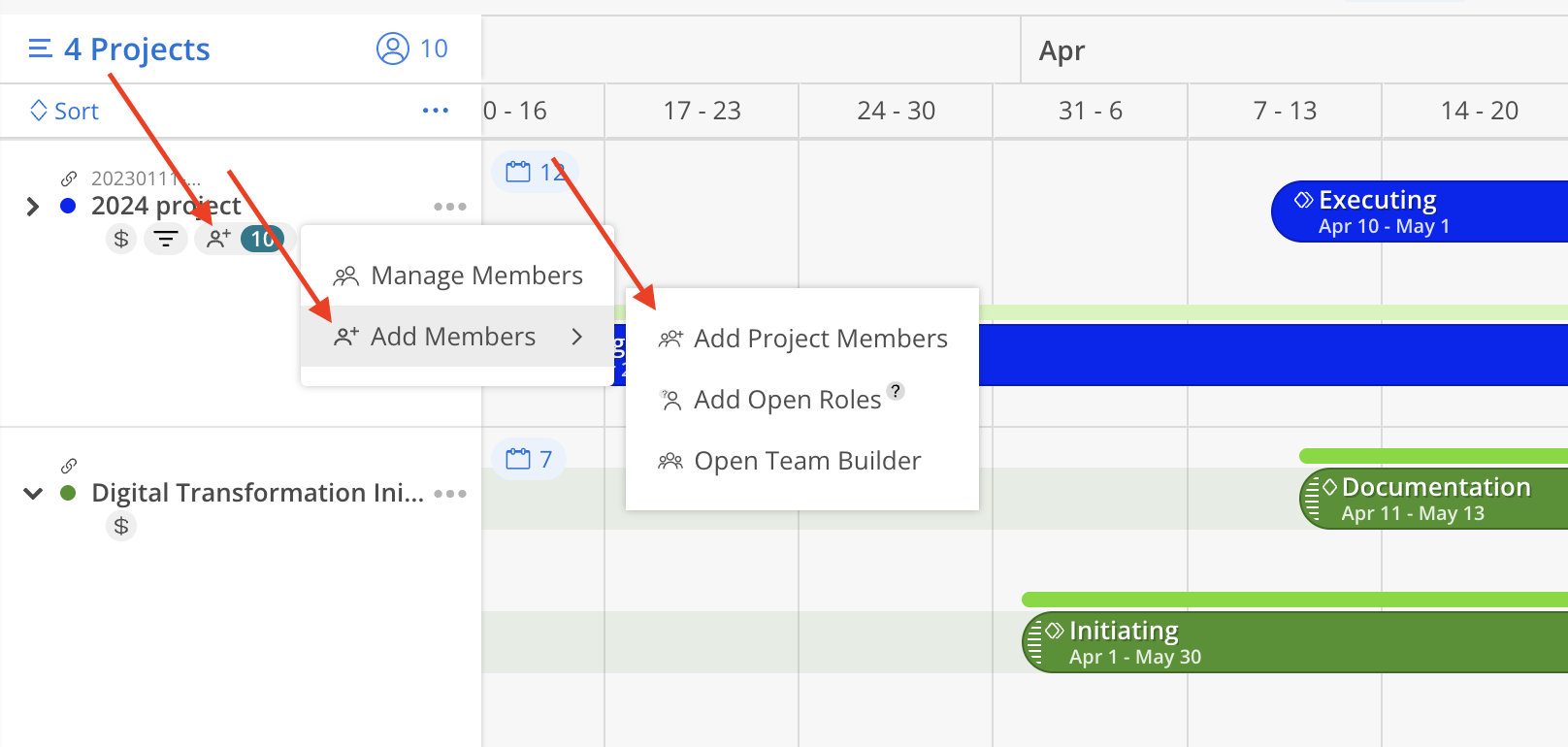This screenshot has height=747, width=1568.
Task: Select Manage Members from the menu
Action: (457, 276)
